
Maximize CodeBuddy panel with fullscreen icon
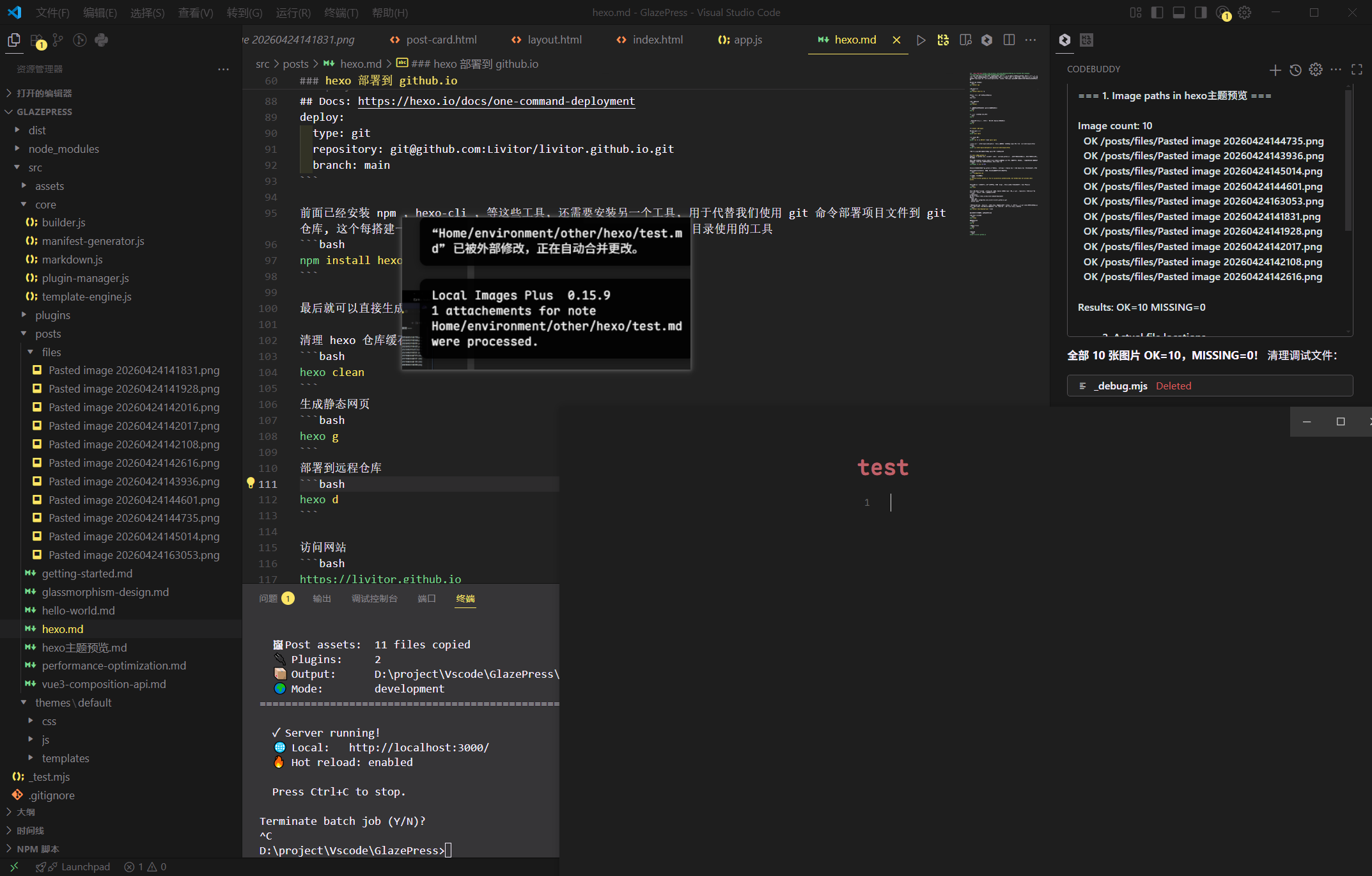click(x=1357, y=70)
